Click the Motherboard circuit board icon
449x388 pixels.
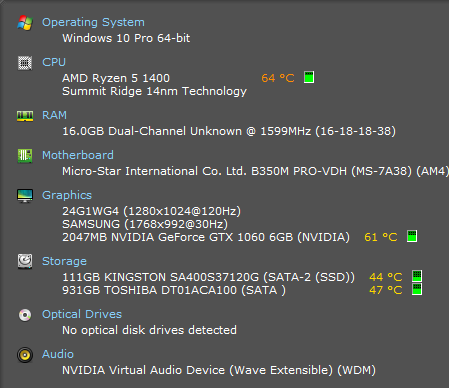pyautogui.click(x=25, y=156)
